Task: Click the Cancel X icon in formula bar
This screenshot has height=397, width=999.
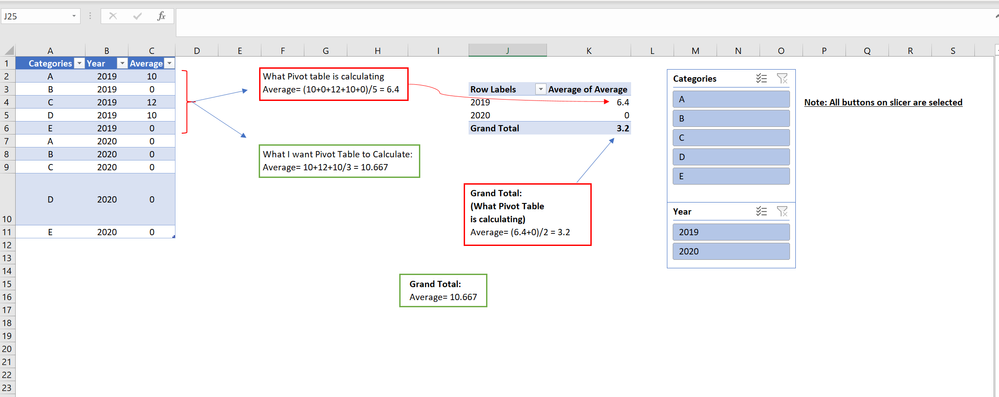Action: [x=113, y=16]
